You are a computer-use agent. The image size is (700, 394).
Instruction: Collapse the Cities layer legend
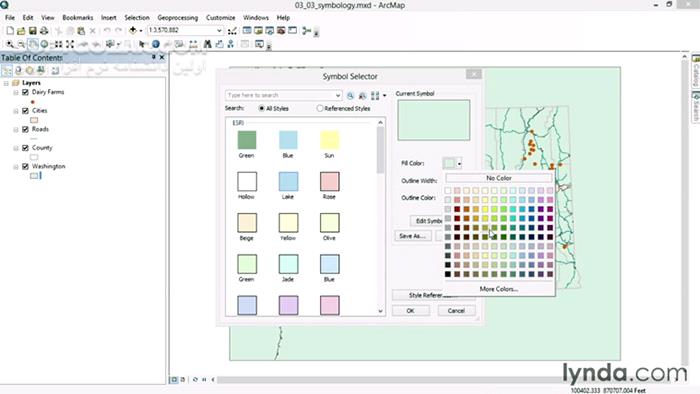(x=16, y=111)
